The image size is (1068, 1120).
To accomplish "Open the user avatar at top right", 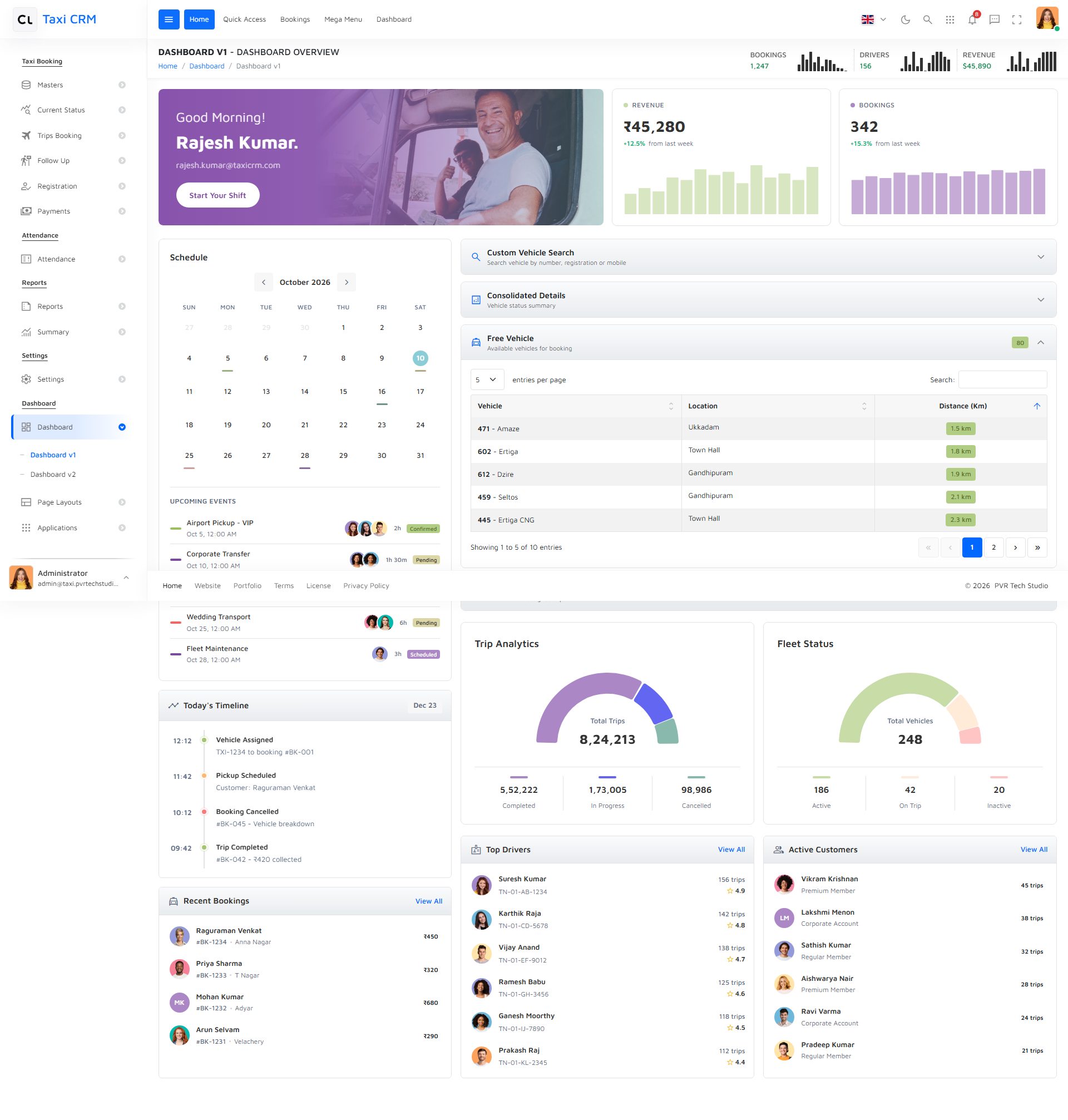I will [x=1046, y=18].
